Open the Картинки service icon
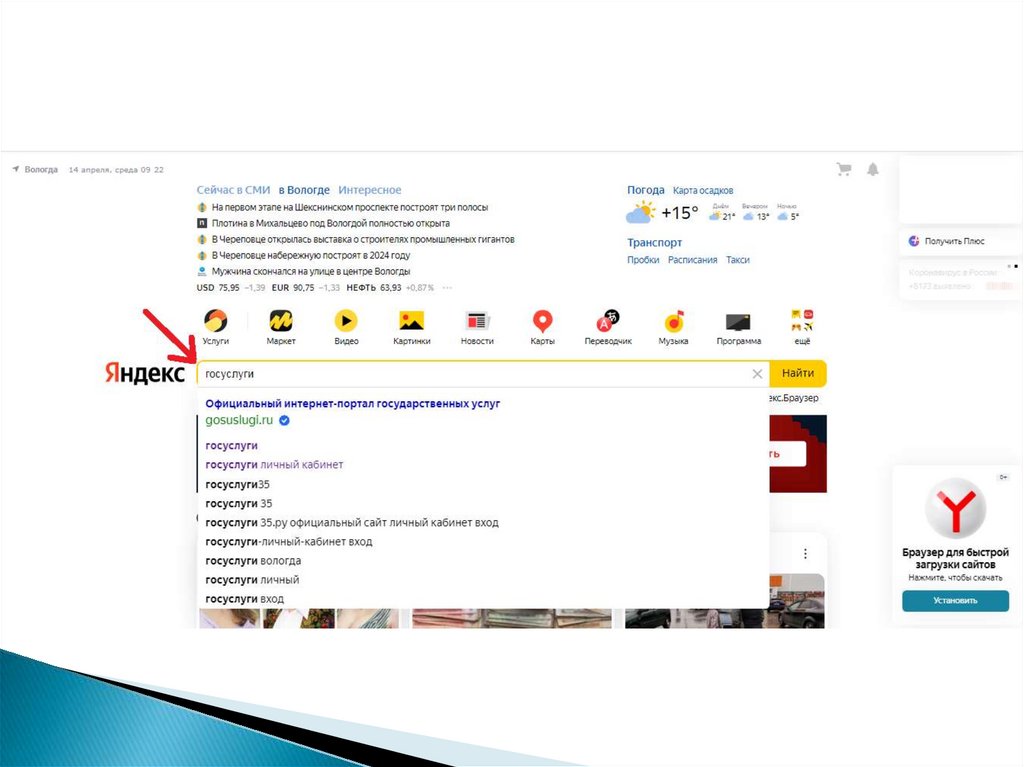The height and width of the screenshot is (767, 1024). [x=411, y=321]
